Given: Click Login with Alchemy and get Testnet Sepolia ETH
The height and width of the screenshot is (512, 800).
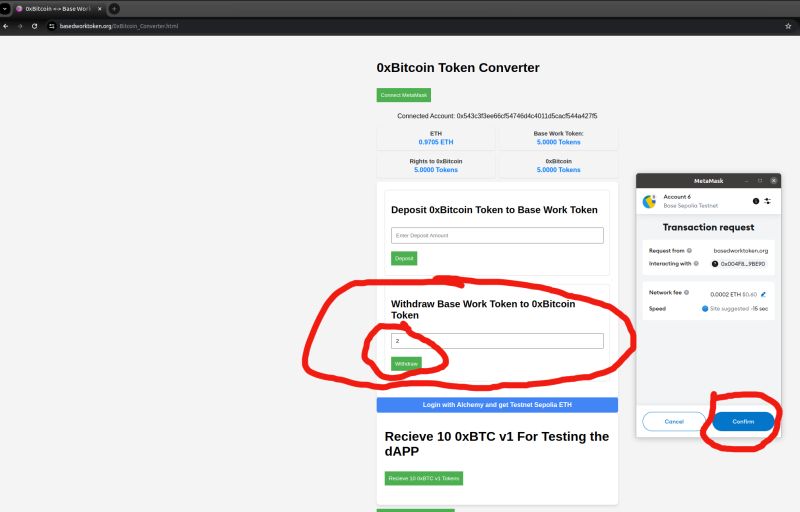Looking at the screenshot, I should 497,404.
